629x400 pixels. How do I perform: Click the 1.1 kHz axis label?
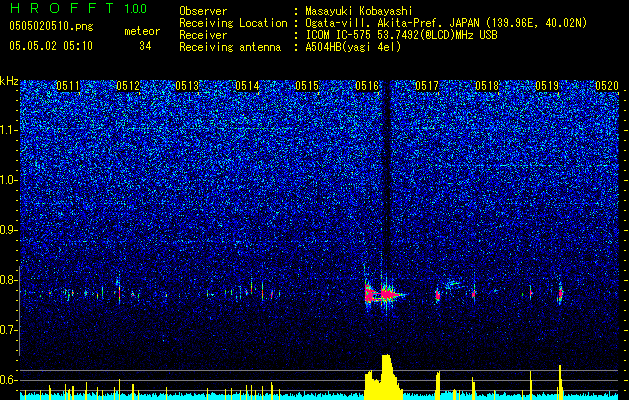9,130
